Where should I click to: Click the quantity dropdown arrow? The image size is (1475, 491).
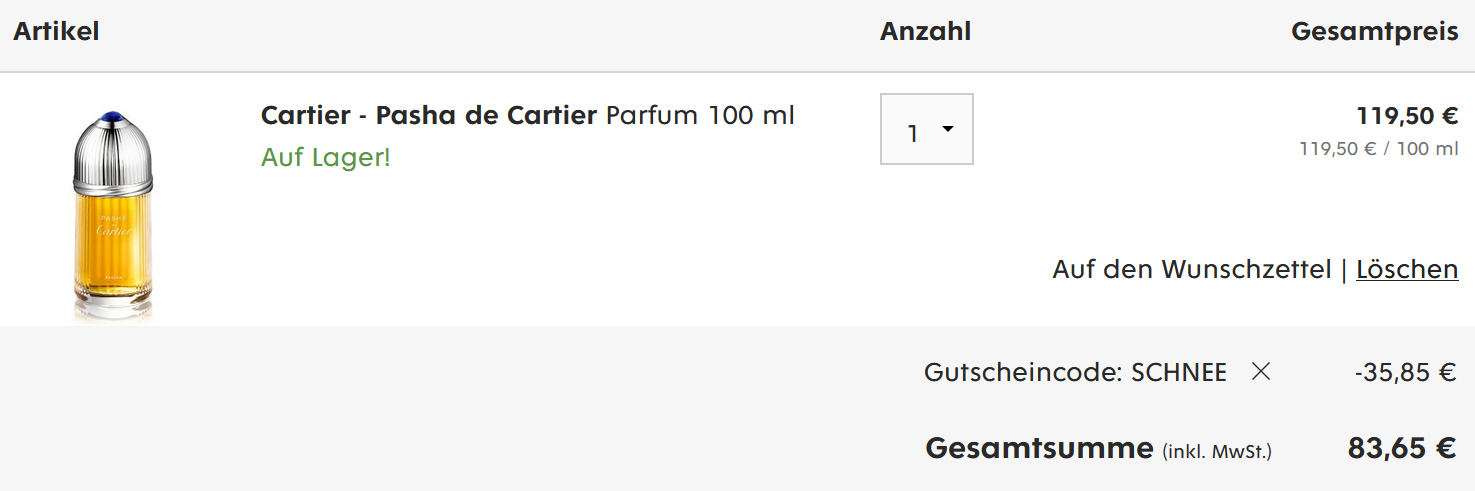pos(948,129)
